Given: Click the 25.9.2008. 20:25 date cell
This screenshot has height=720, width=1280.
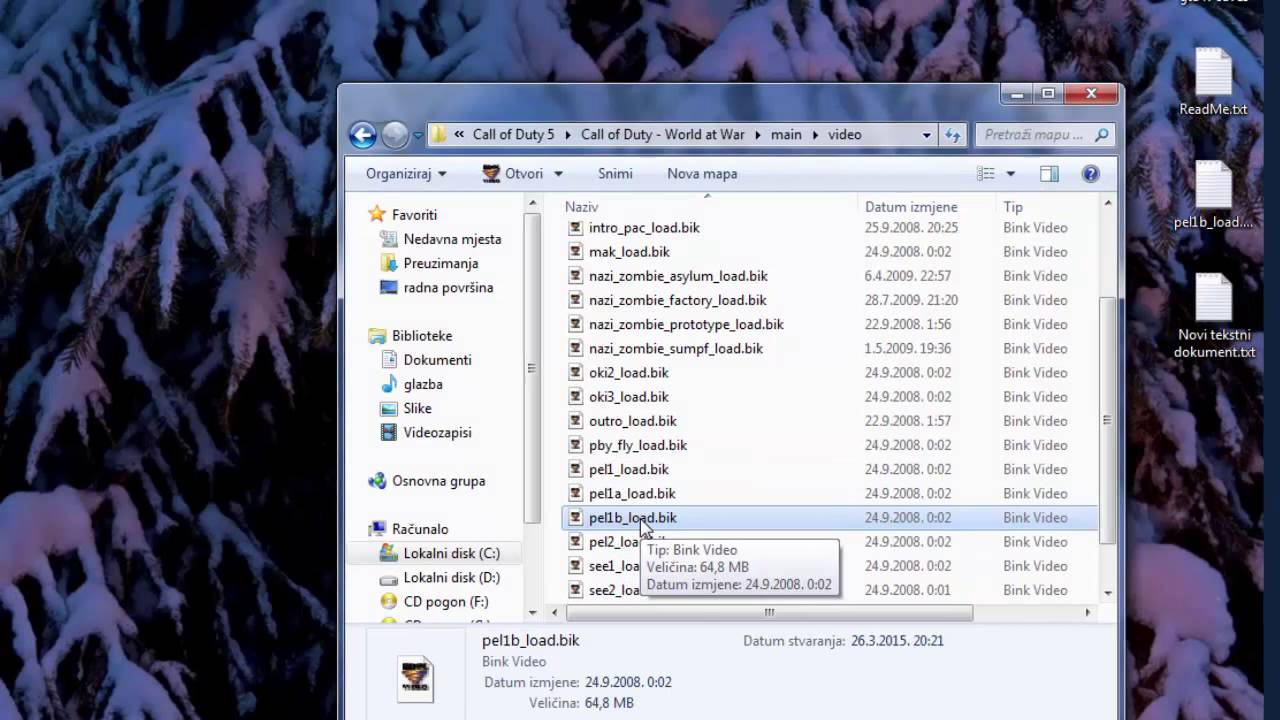Looking at the screenshot, I should tap(911, 228).
